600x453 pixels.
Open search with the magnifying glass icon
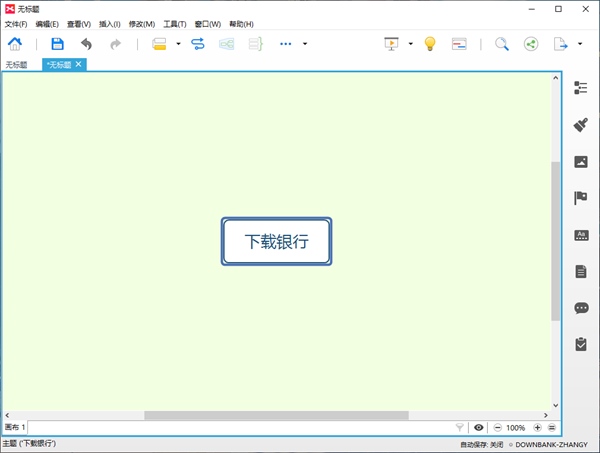pyautogui.click(x=502, y=44)
